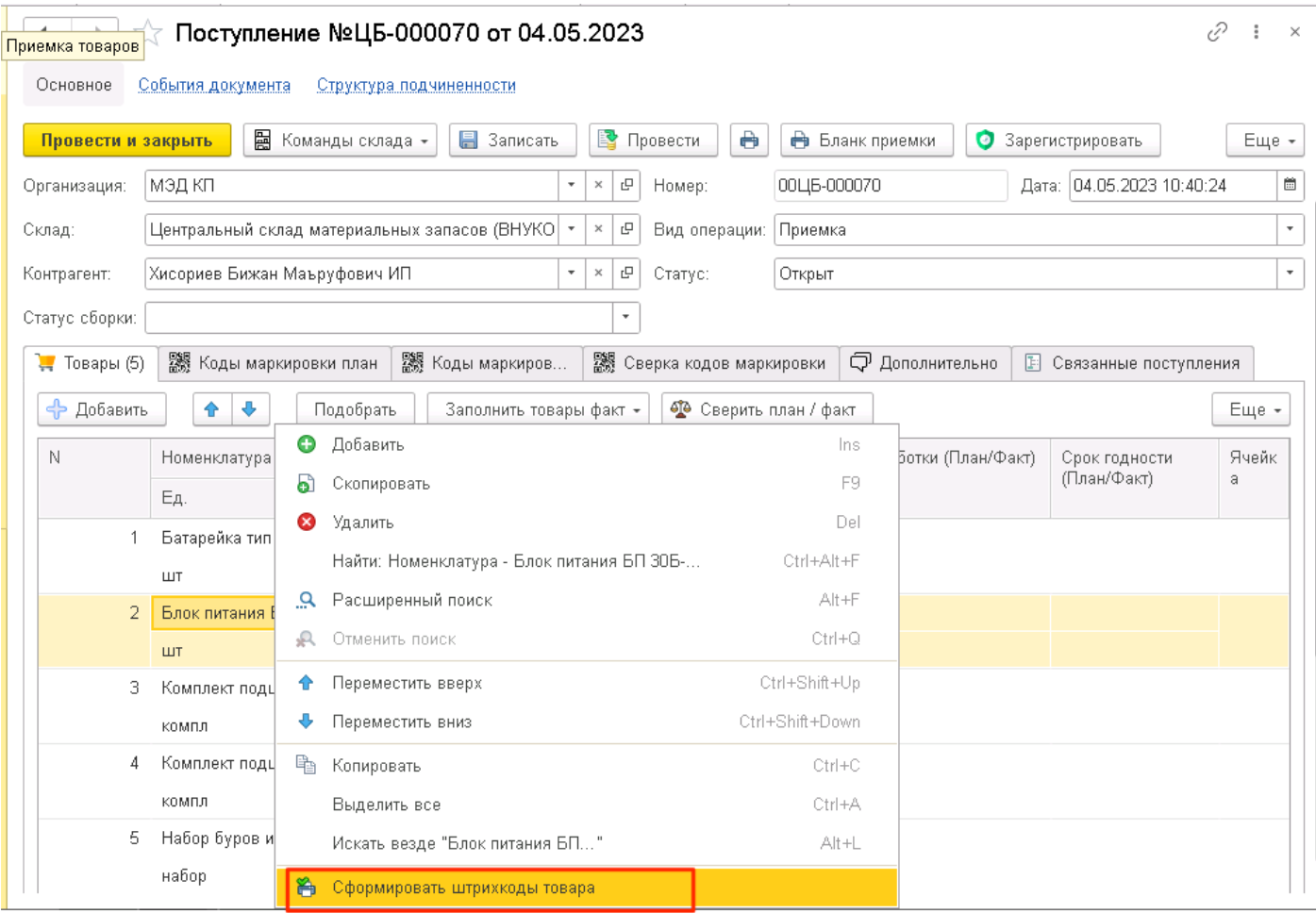The height and width of the screenshot is (913, 1316).
Task: Switch to the Дополнительно tab
Action: point(925,363)
